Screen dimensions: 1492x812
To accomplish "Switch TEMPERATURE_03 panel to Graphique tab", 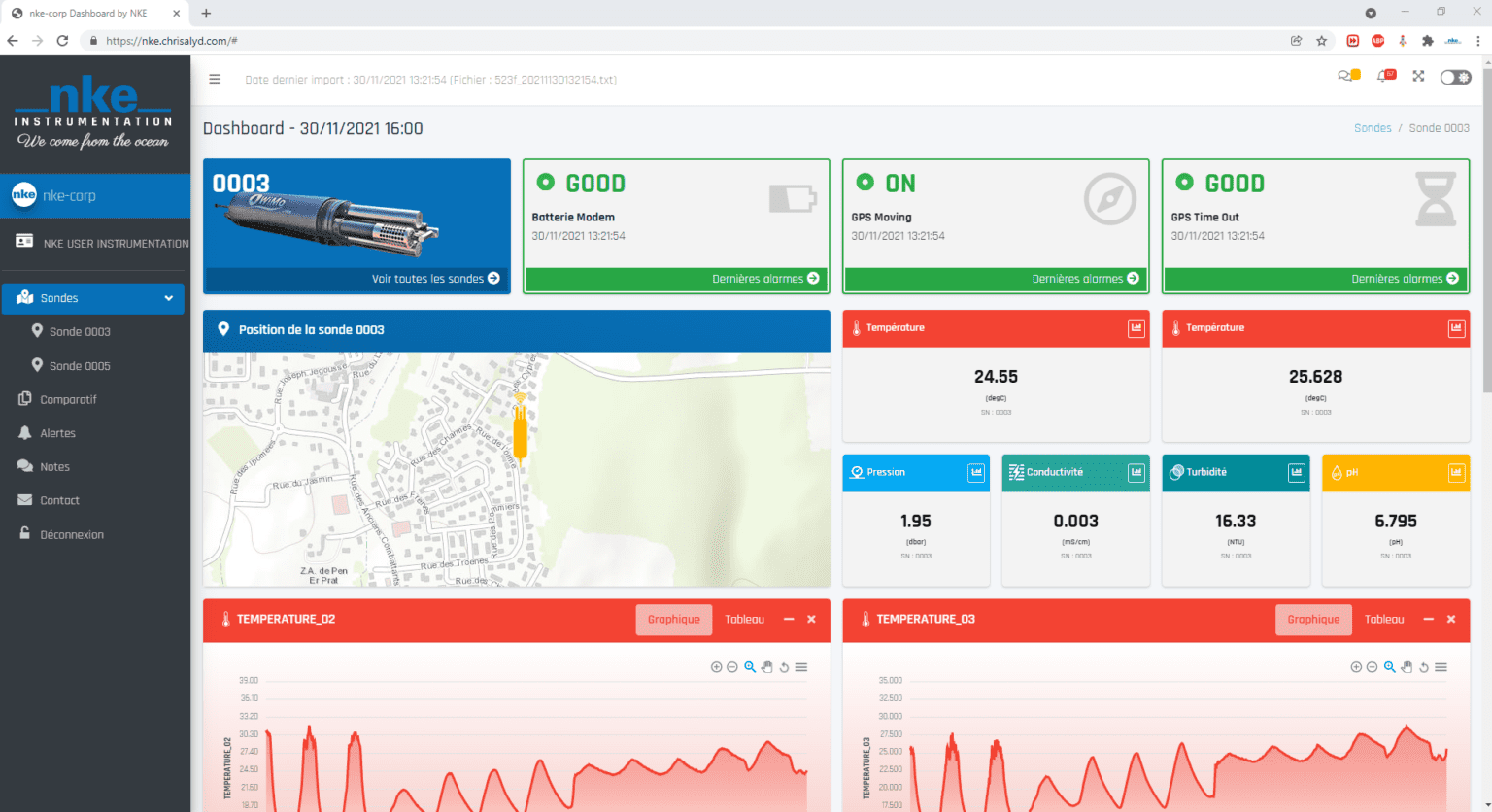I will pos(1313,620).
